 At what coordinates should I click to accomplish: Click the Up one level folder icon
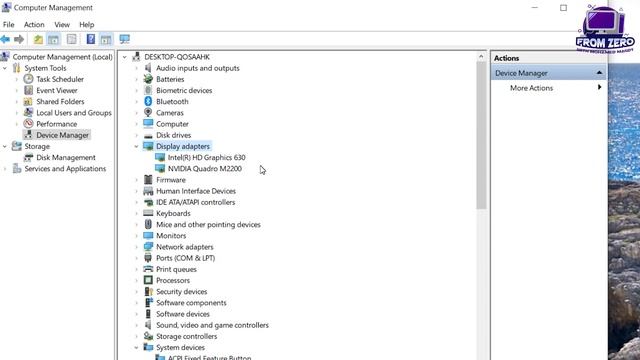38,39
